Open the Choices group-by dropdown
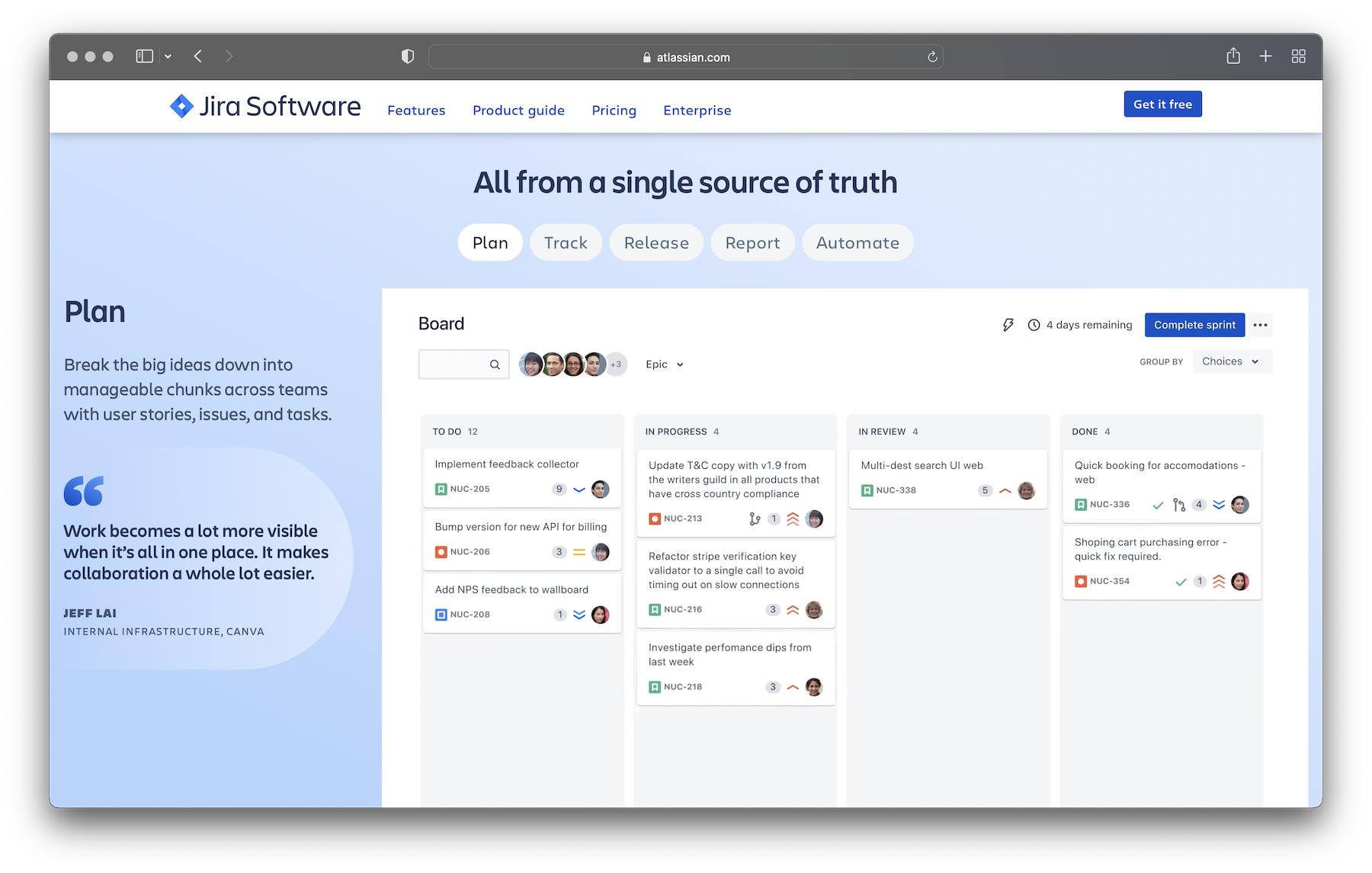The image size is (1372, 873). point(1231,361)
